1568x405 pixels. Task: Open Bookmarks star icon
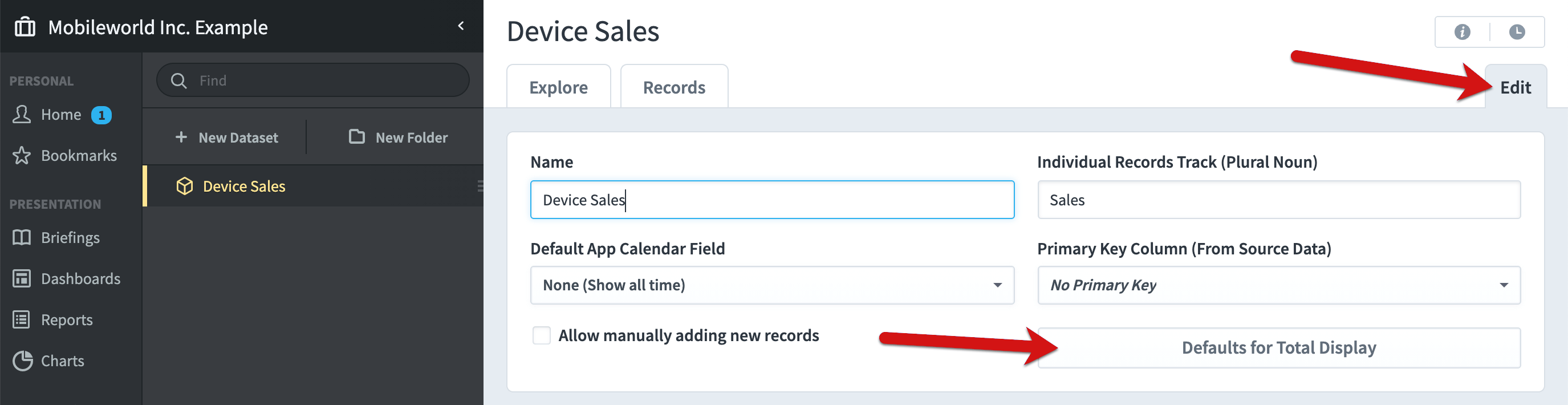tap(21, 155)
